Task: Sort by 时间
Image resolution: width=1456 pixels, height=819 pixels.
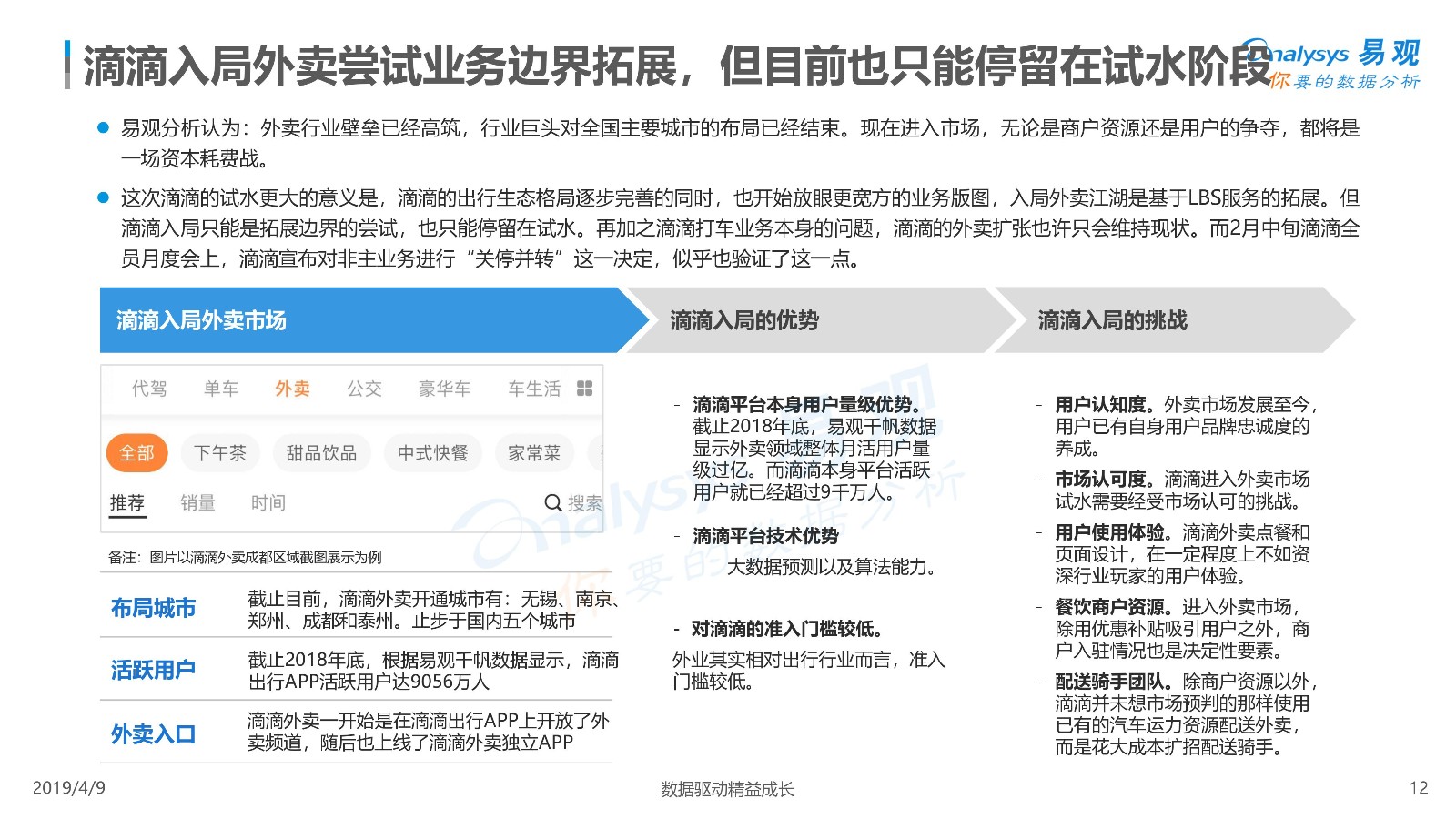Action: 268,503
